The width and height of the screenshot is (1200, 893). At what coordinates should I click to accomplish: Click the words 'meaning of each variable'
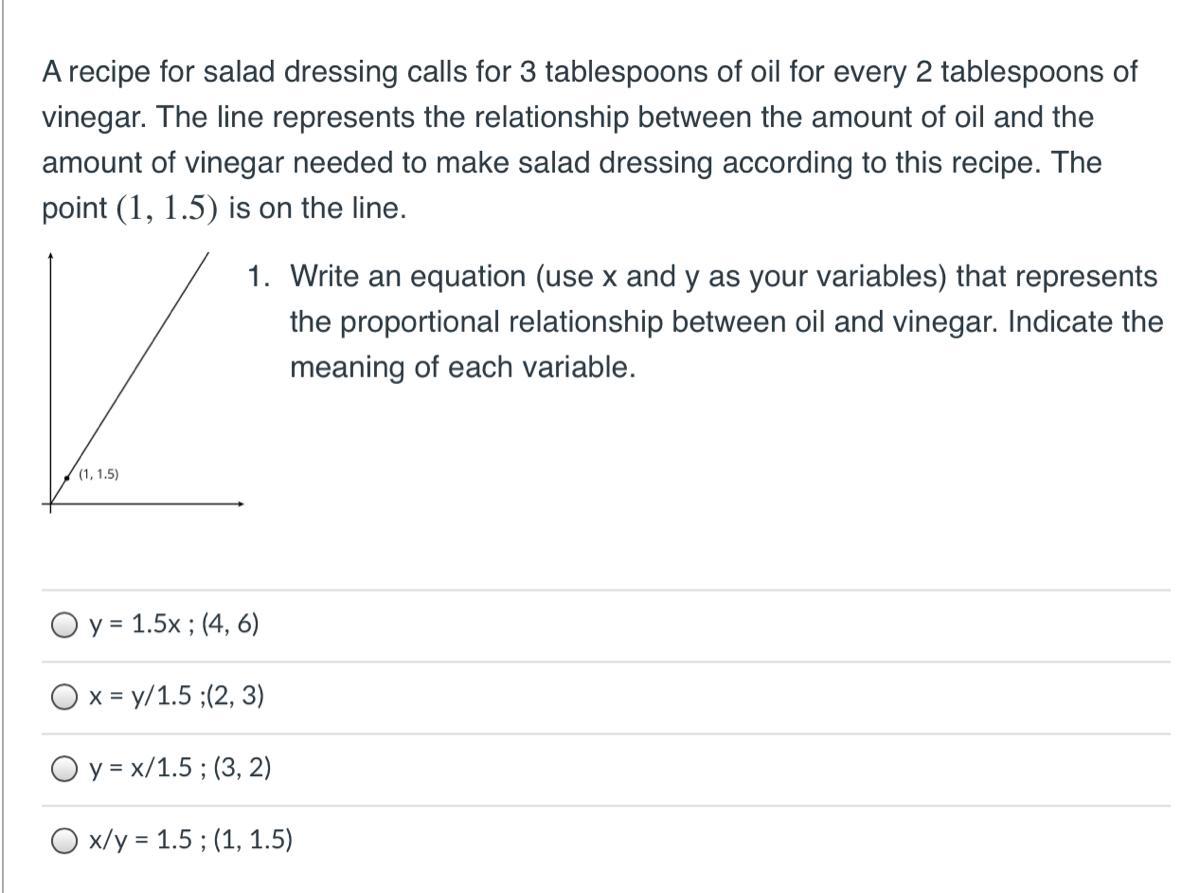(461, 368)
